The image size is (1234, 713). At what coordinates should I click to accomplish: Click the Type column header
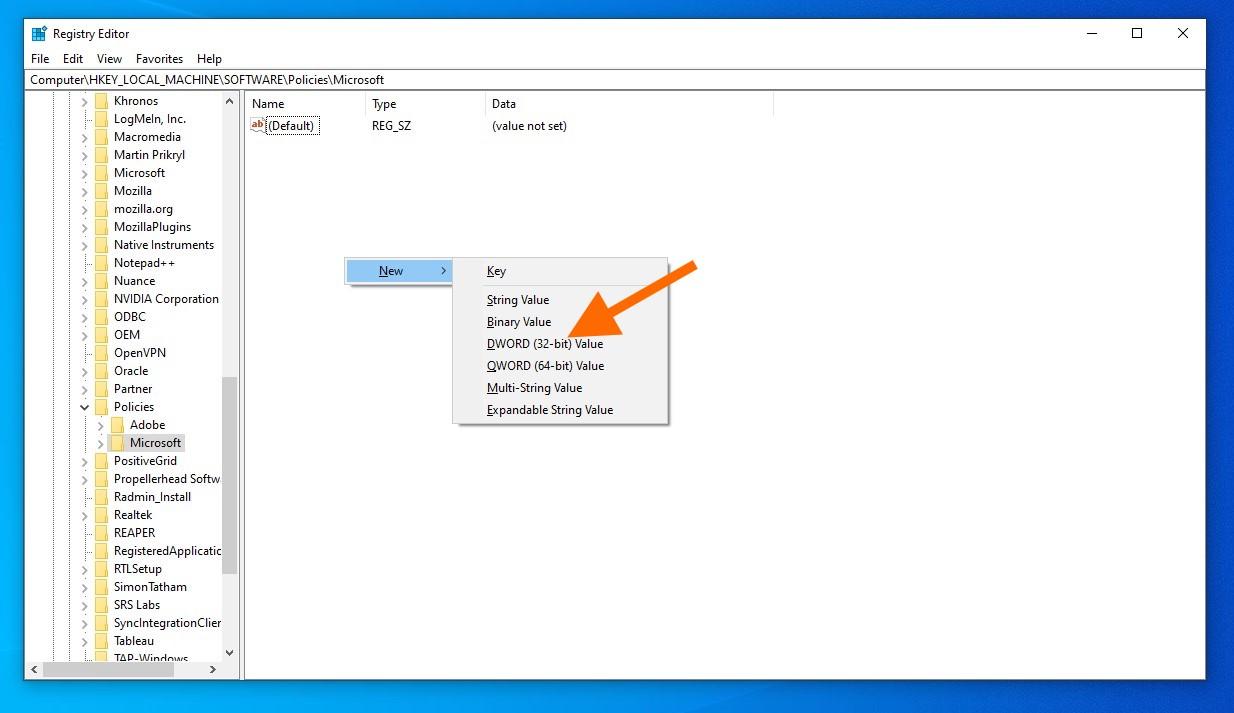[425, 104]
